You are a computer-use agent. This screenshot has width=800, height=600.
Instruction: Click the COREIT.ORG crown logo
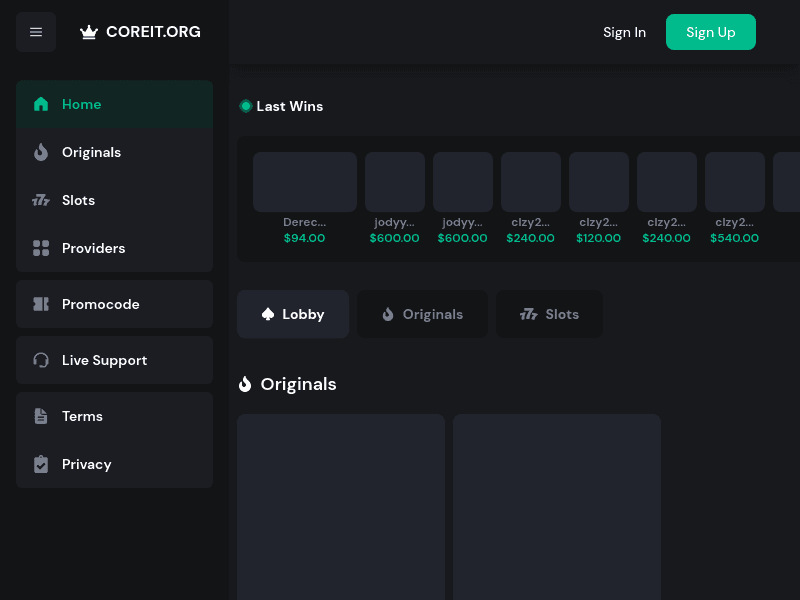click(89, 31)
